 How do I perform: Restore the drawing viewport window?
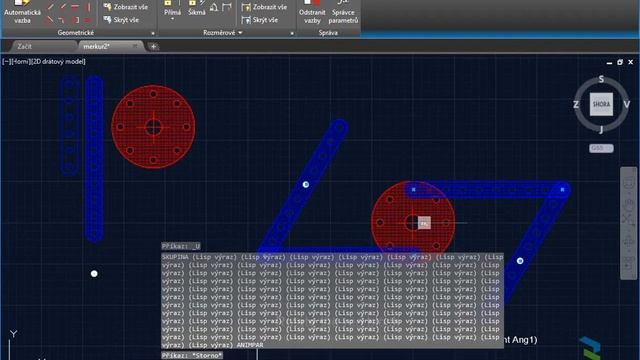click(620, 62)
